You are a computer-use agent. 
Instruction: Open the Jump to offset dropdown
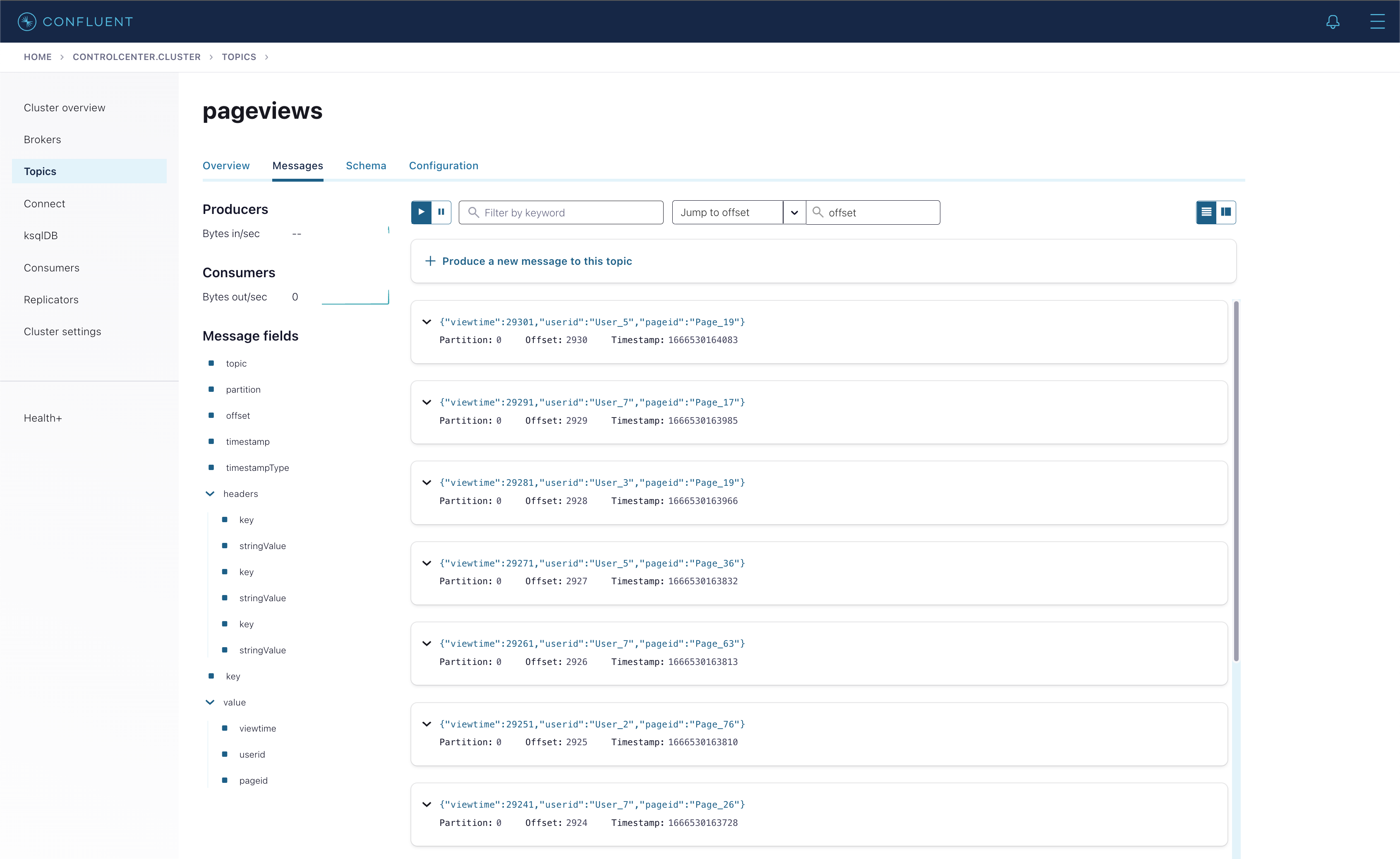(x=794, y=213)
